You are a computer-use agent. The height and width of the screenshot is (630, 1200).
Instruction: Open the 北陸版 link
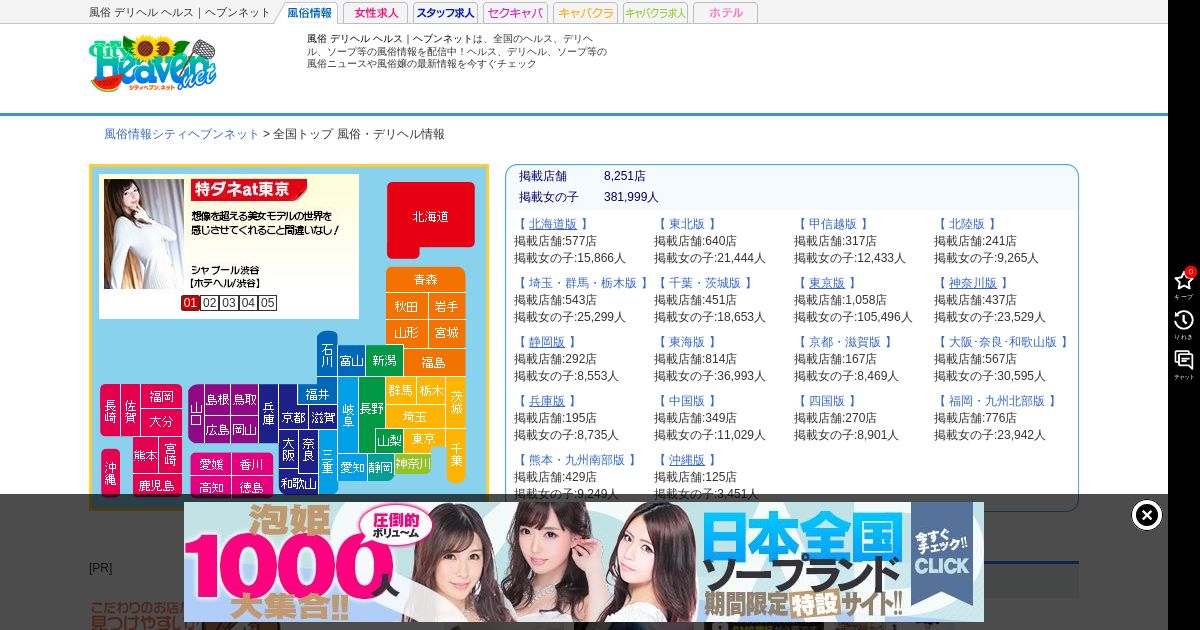967,224
